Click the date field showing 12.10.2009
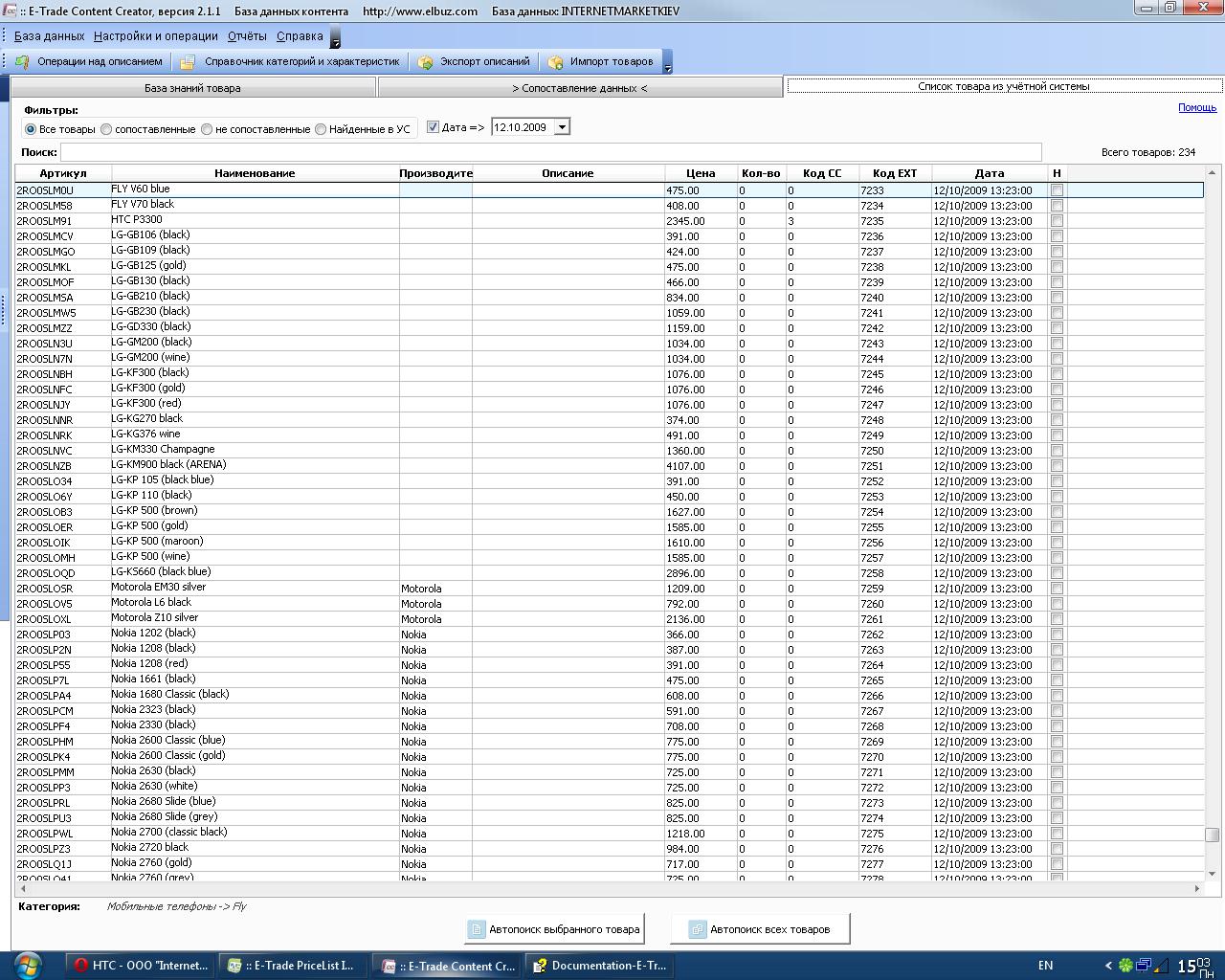Viewport: 1225px width, 980px height. 523,127
